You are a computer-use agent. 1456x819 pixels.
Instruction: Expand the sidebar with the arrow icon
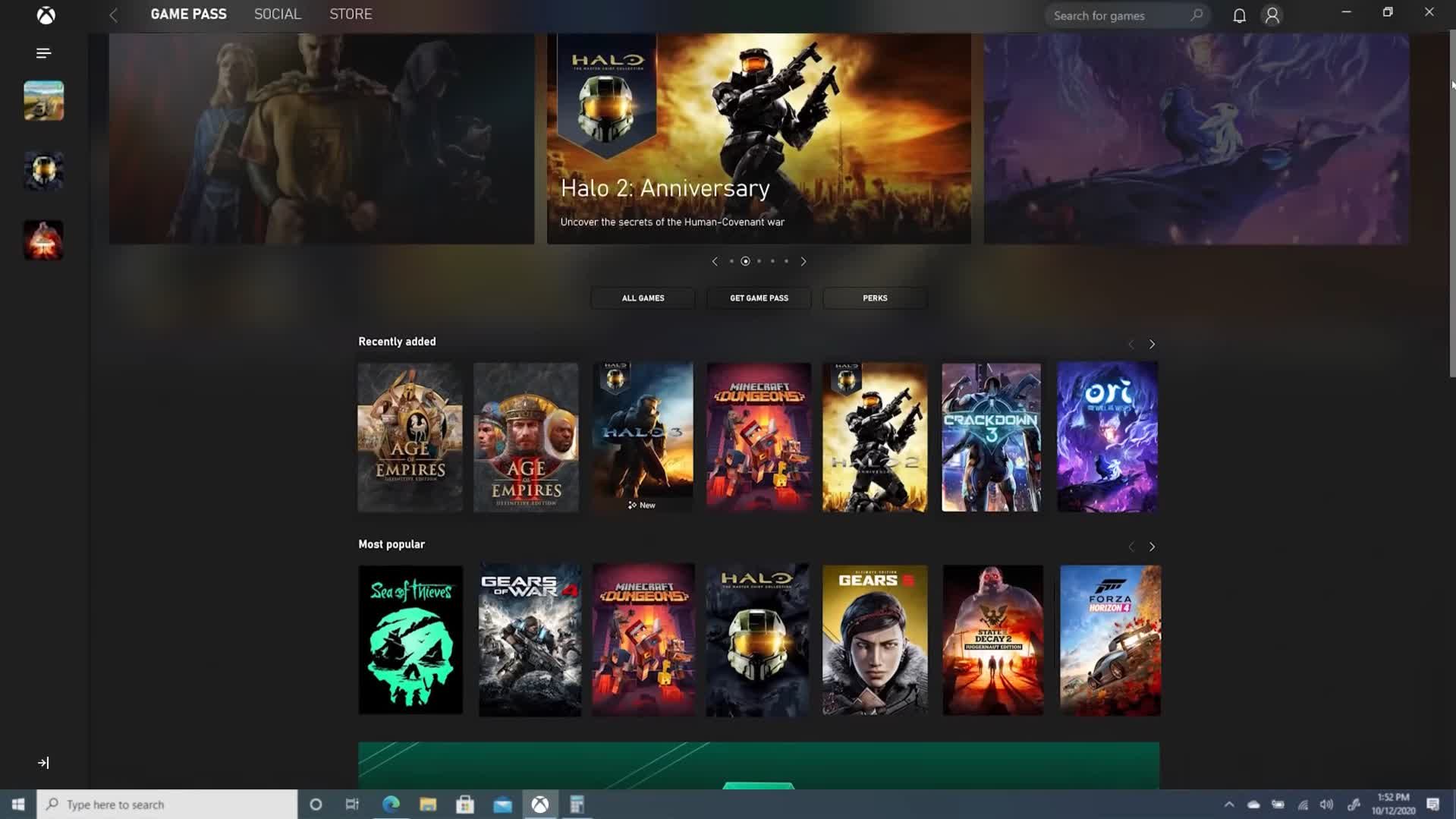coord(43,763)
